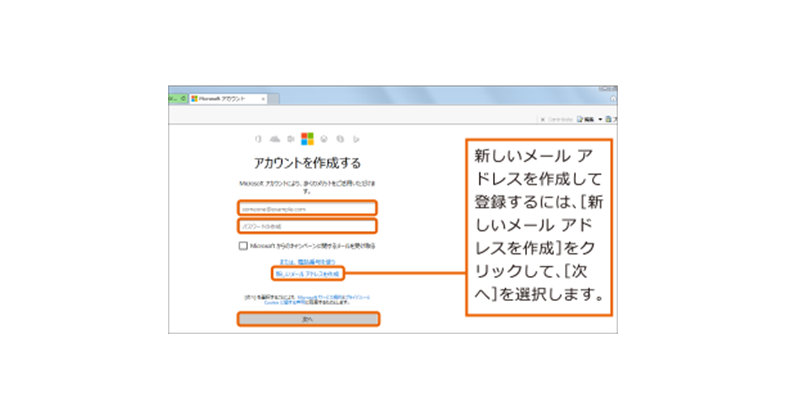Open a new blank browser tab
This screenshot has height=400, width=800.
click(274, 99)
